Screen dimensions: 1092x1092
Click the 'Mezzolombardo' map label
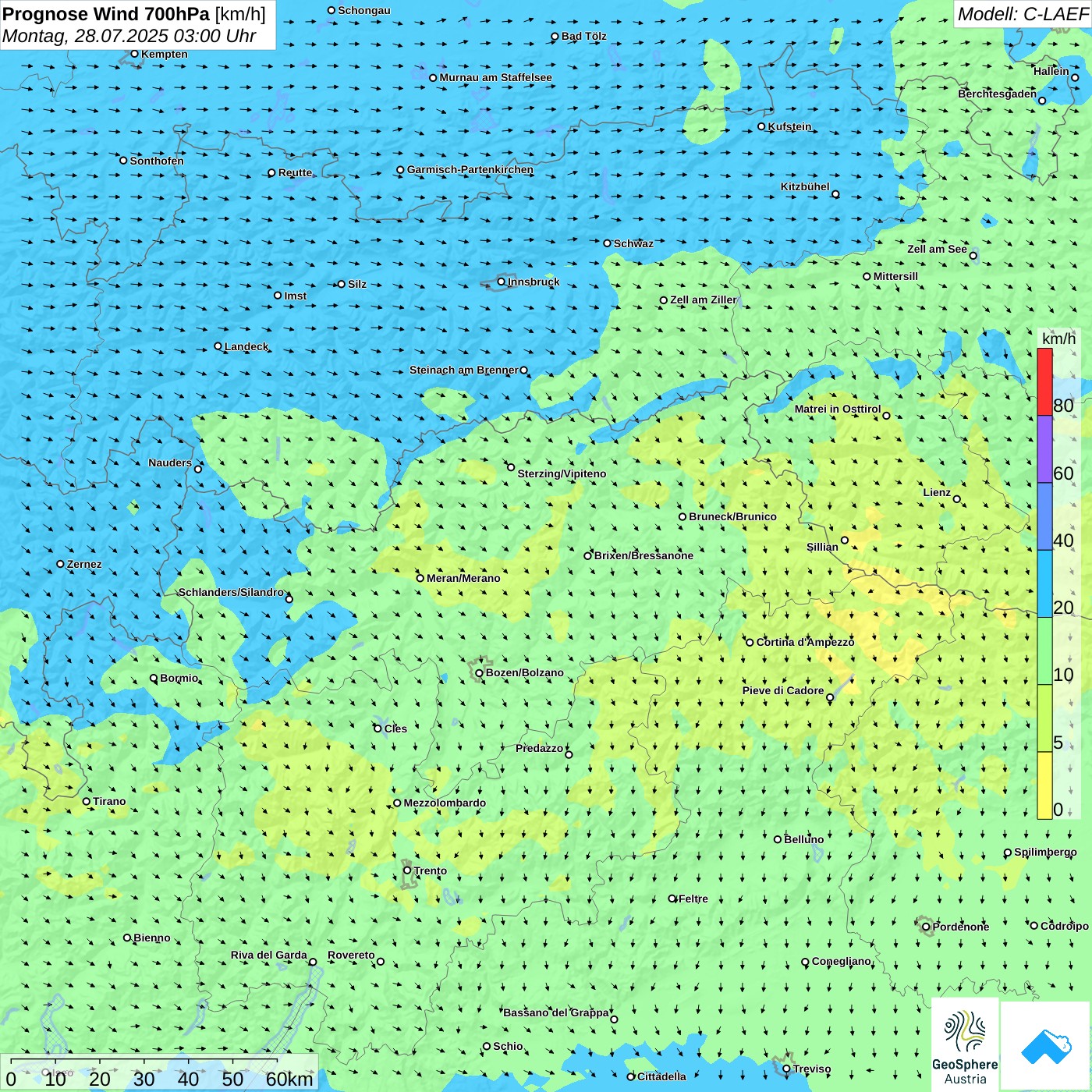pyautogui.click(x=445, y=803)
